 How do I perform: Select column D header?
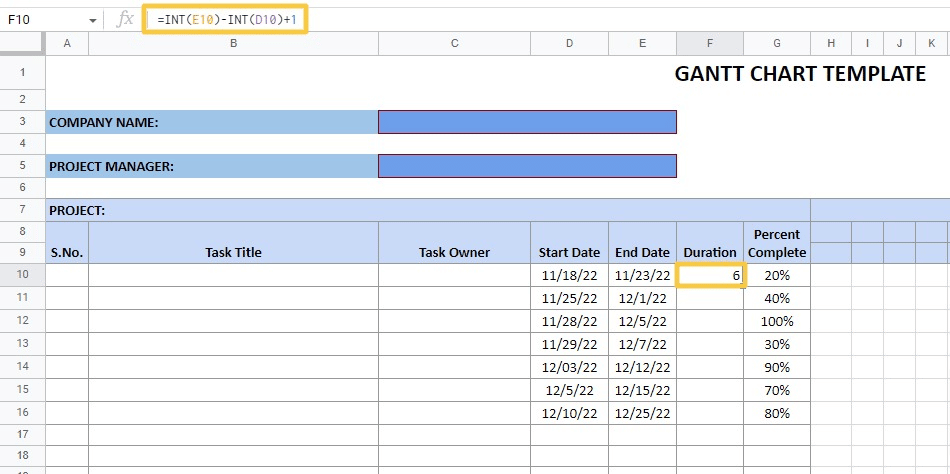coord(570,43)
